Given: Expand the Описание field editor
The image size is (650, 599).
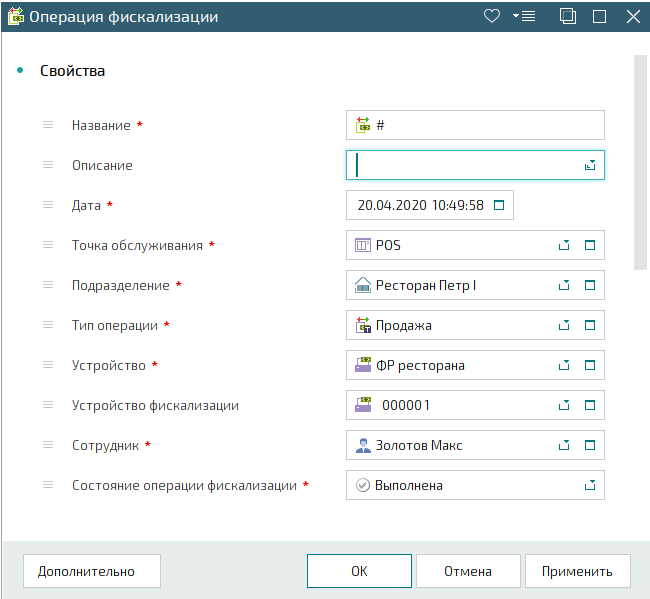Looking at the screenshot, I should pyautogui.click(x=590, y=165).
